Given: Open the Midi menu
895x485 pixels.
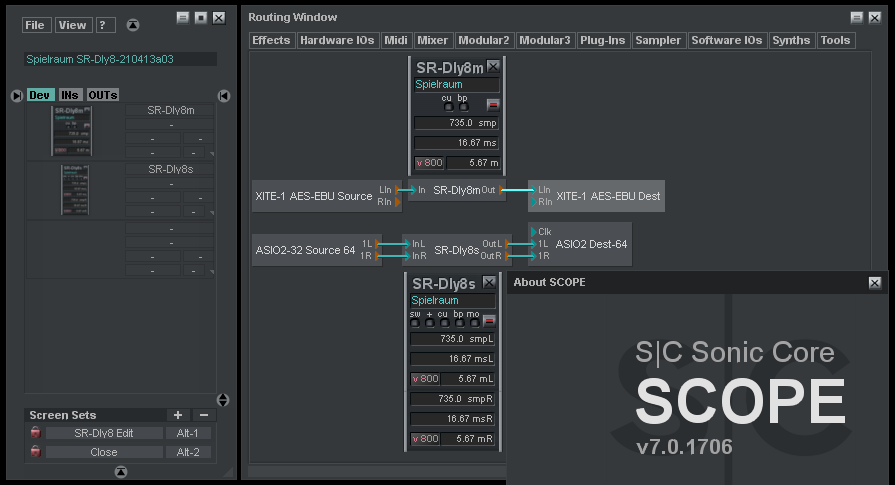Looking at the screenshot, I should tap(396, 41).
